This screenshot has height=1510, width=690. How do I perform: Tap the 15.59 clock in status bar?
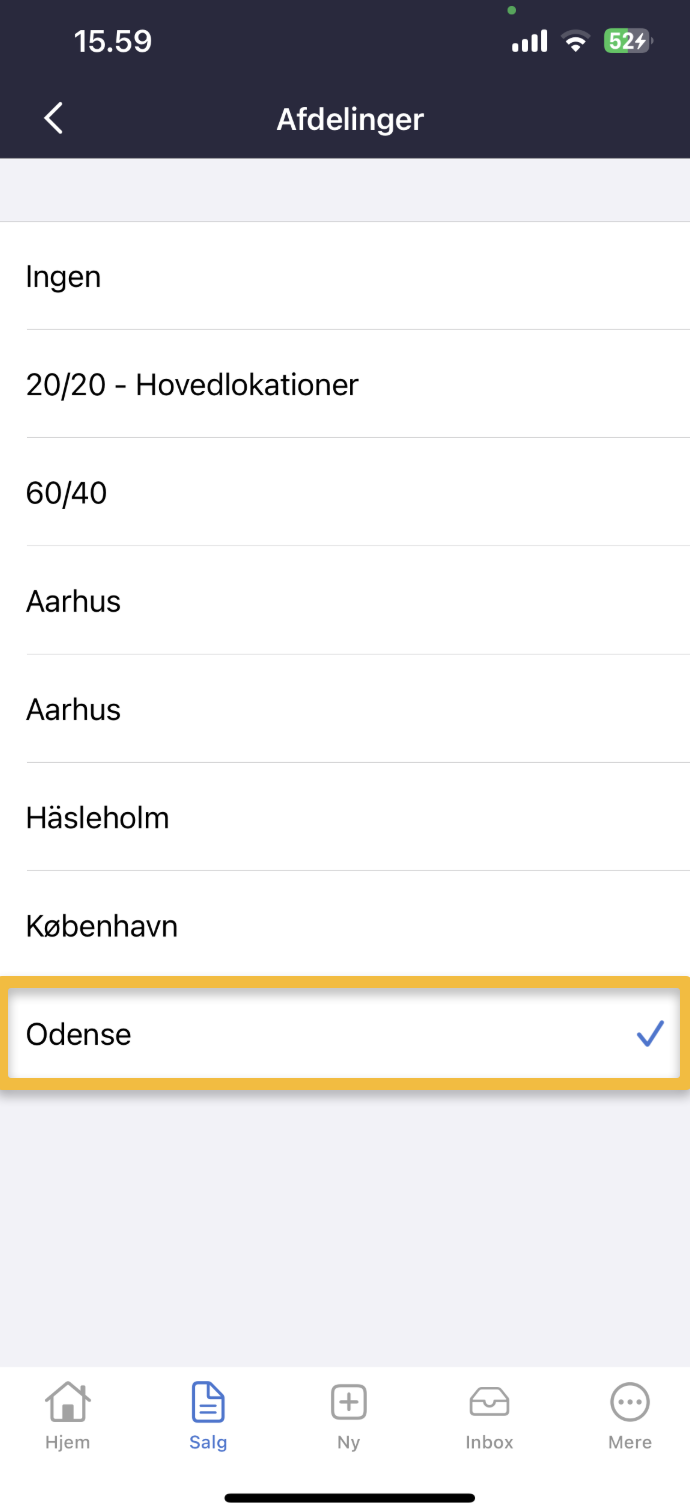[113, 41]
